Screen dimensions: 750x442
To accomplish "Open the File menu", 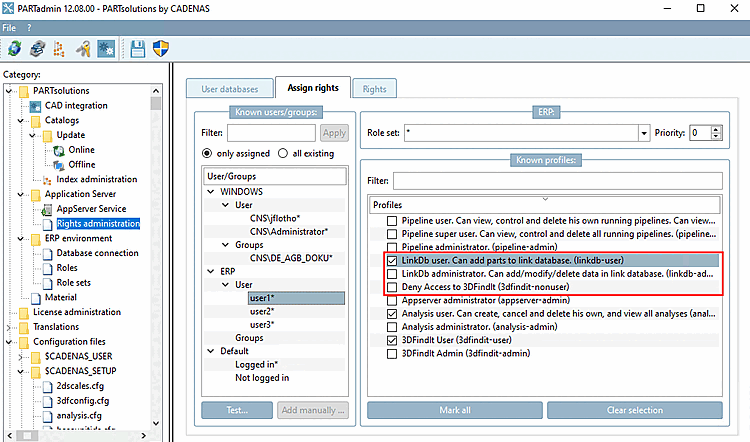I will (9, 28).
